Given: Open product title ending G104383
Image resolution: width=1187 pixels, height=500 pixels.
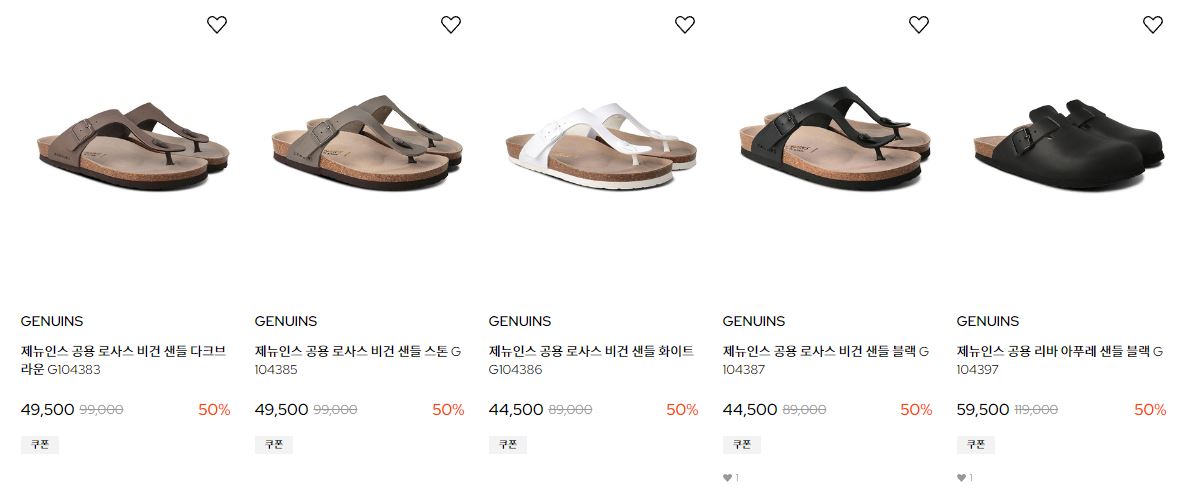Looking at the screenshot, I should tap(123, 361).
